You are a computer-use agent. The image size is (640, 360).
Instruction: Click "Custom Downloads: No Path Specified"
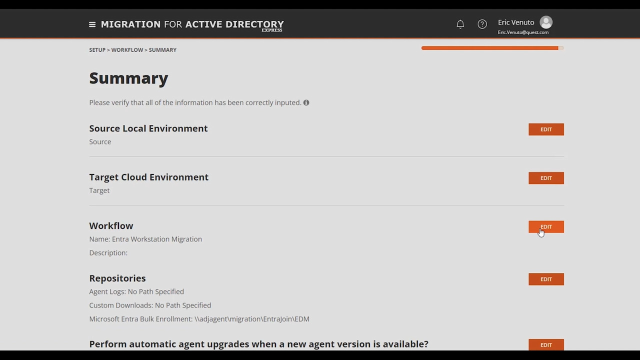coord(150,305)
